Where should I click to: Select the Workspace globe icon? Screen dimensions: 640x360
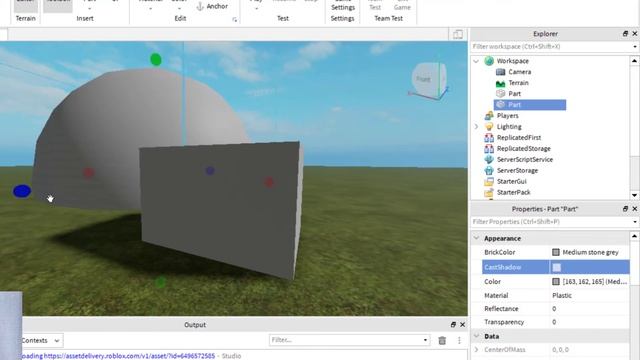click(x=489, y=61)
